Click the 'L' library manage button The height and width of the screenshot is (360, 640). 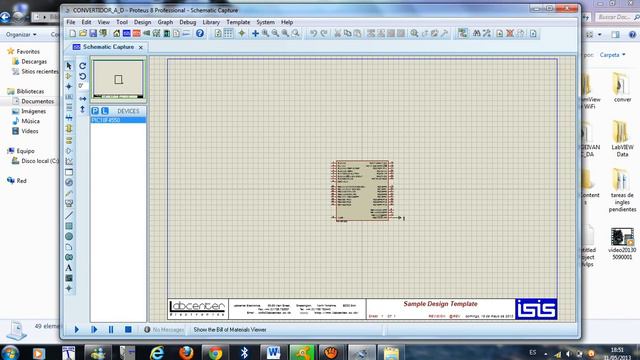[x=105, y=111]
